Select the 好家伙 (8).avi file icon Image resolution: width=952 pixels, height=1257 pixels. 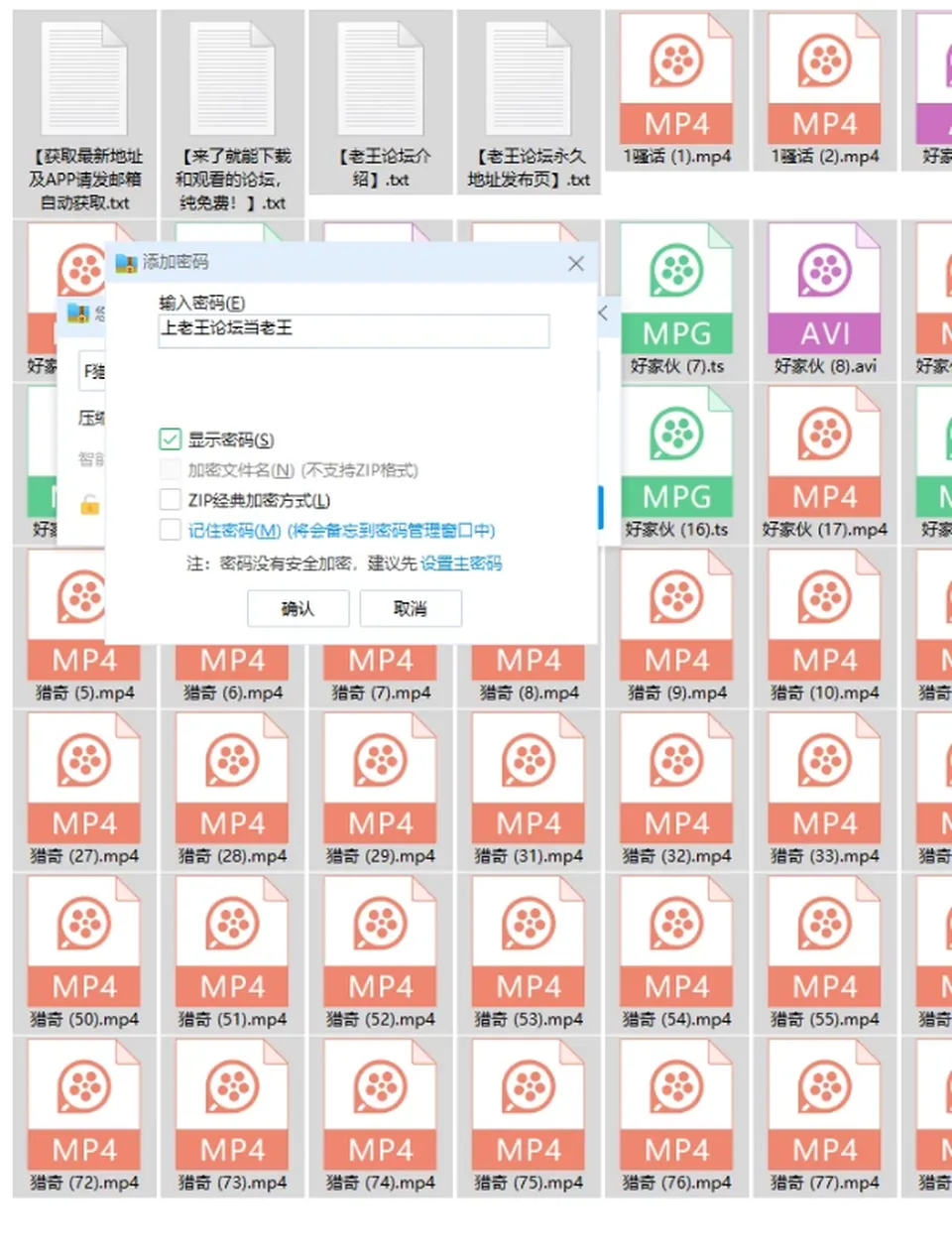[825, 289]
